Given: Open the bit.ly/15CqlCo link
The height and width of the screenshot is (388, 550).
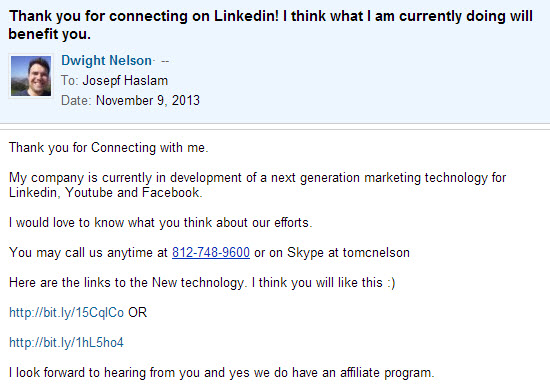Looking at the screenshot, I should pos(66,313).
